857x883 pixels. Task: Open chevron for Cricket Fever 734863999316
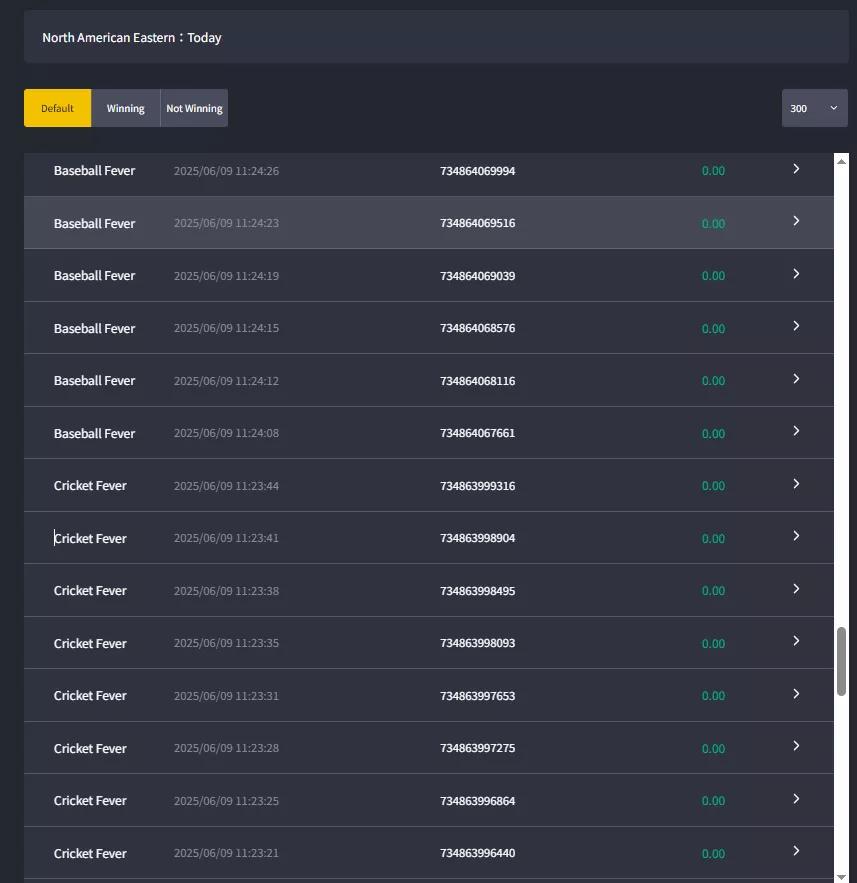pyautogui.click(x=796, y=484)
